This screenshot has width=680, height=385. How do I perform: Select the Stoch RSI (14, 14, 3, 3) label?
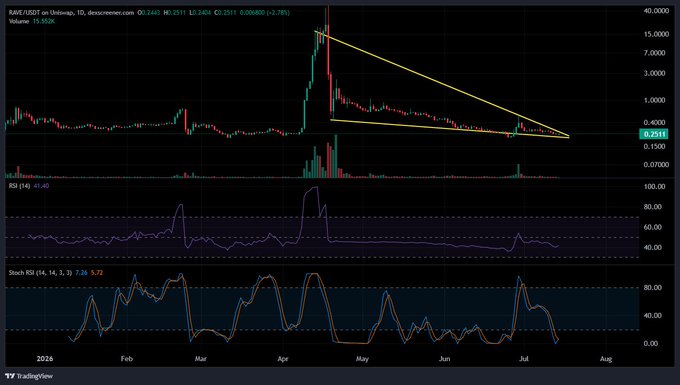[x=40, y=273]
